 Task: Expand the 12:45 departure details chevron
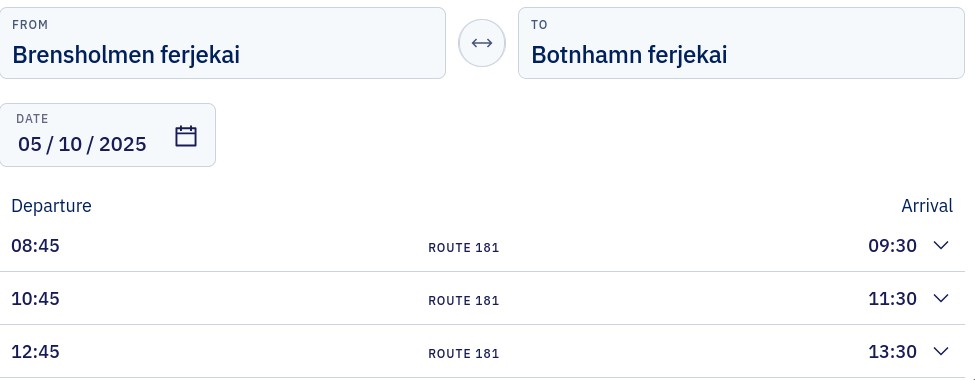(x=941, y=351)
